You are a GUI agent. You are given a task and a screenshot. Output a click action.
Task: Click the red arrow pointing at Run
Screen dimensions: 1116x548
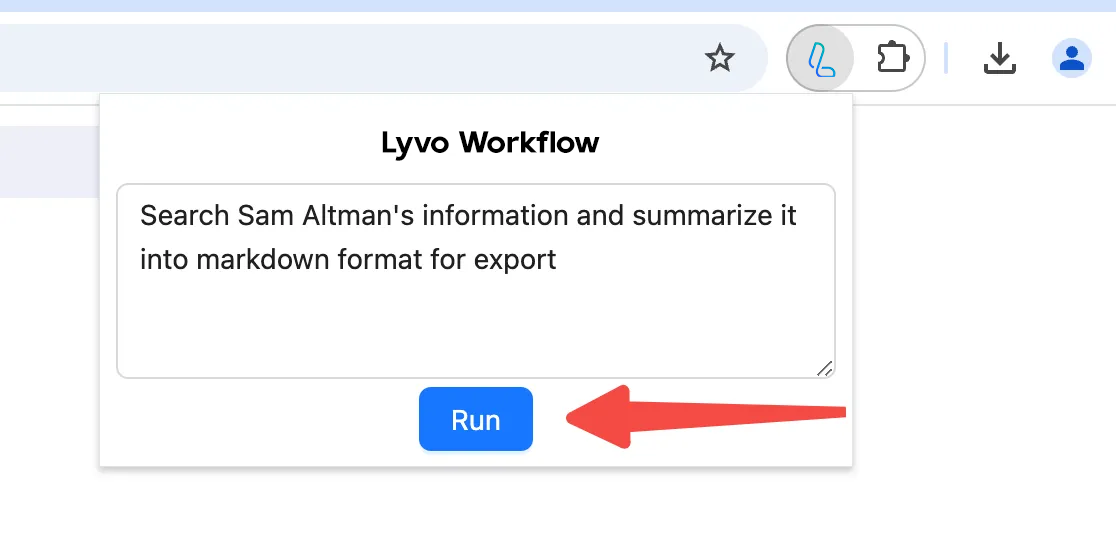705,417
